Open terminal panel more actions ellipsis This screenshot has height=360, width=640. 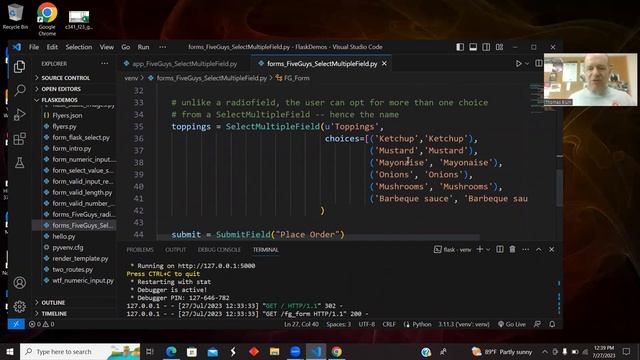tap(525, 249)
